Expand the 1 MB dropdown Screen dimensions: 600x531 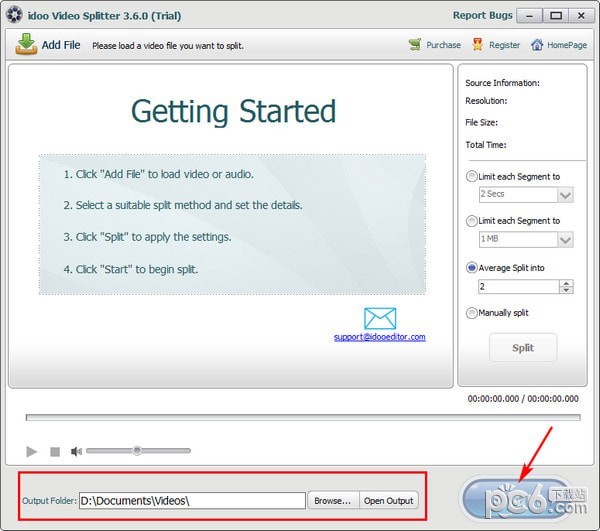(565, 240)
